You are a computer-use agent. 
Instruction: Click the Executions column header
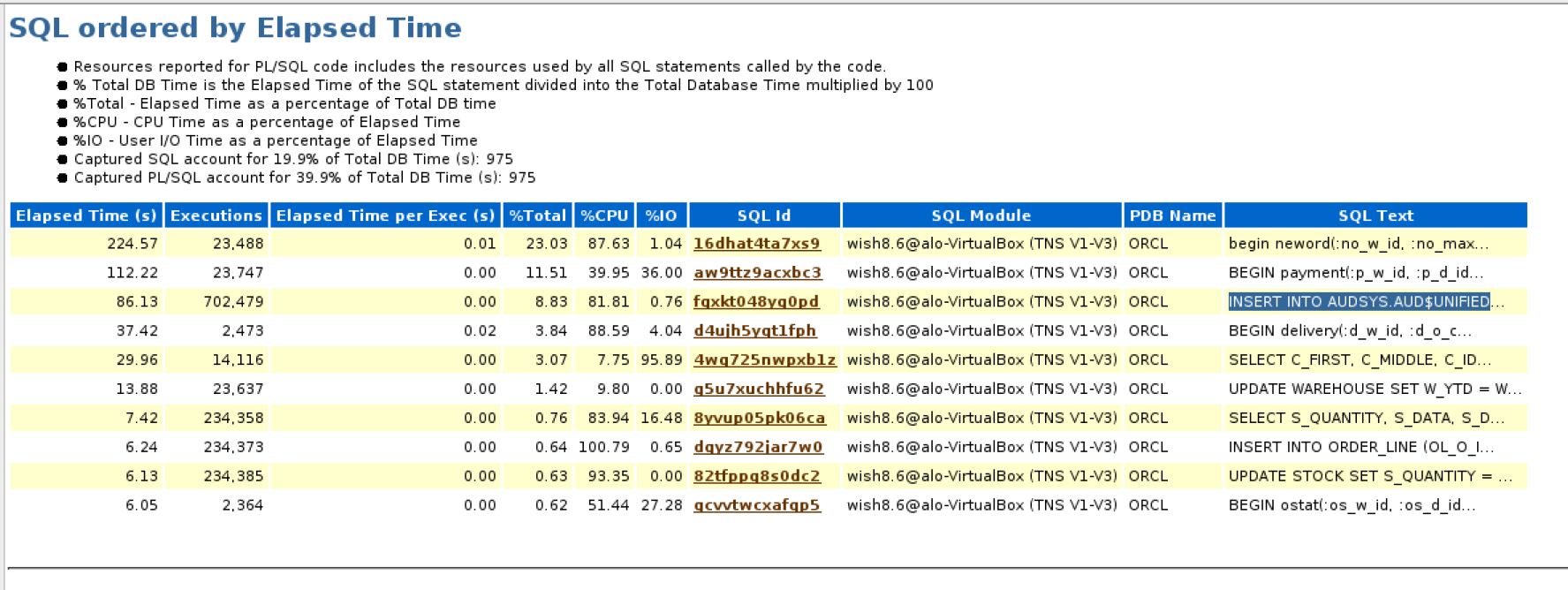[216, 216]
